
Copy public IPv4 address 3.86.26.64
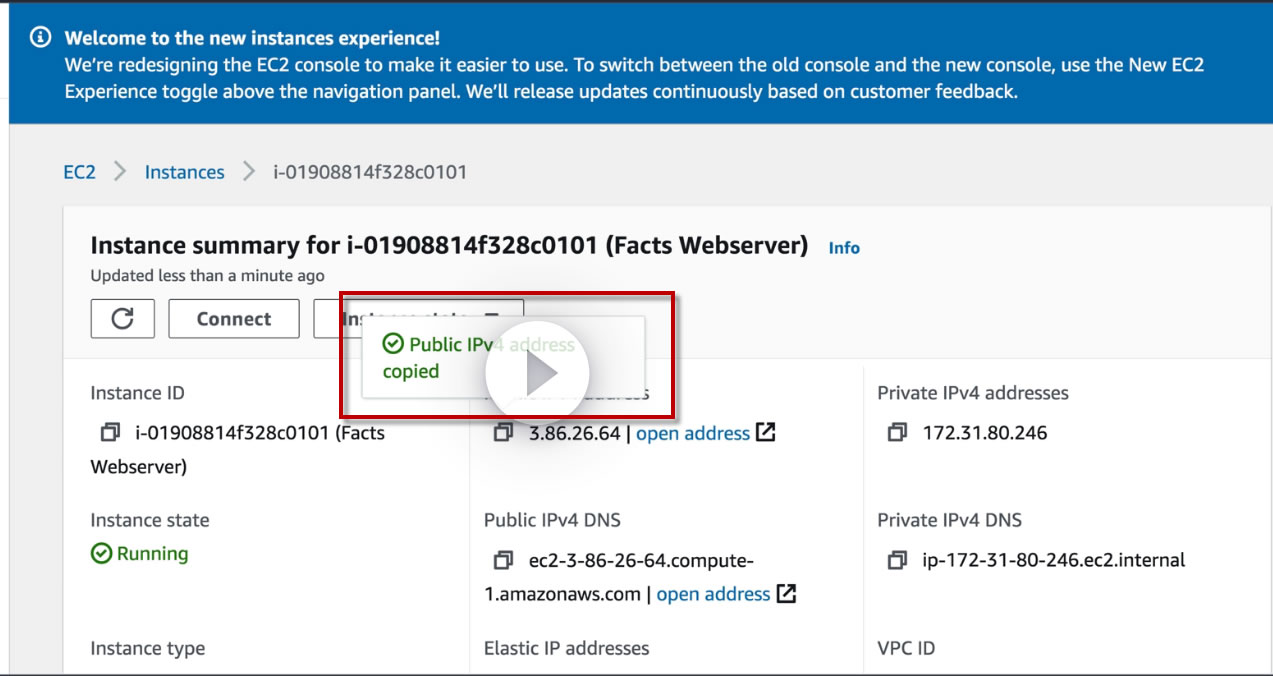click(504, 433)
